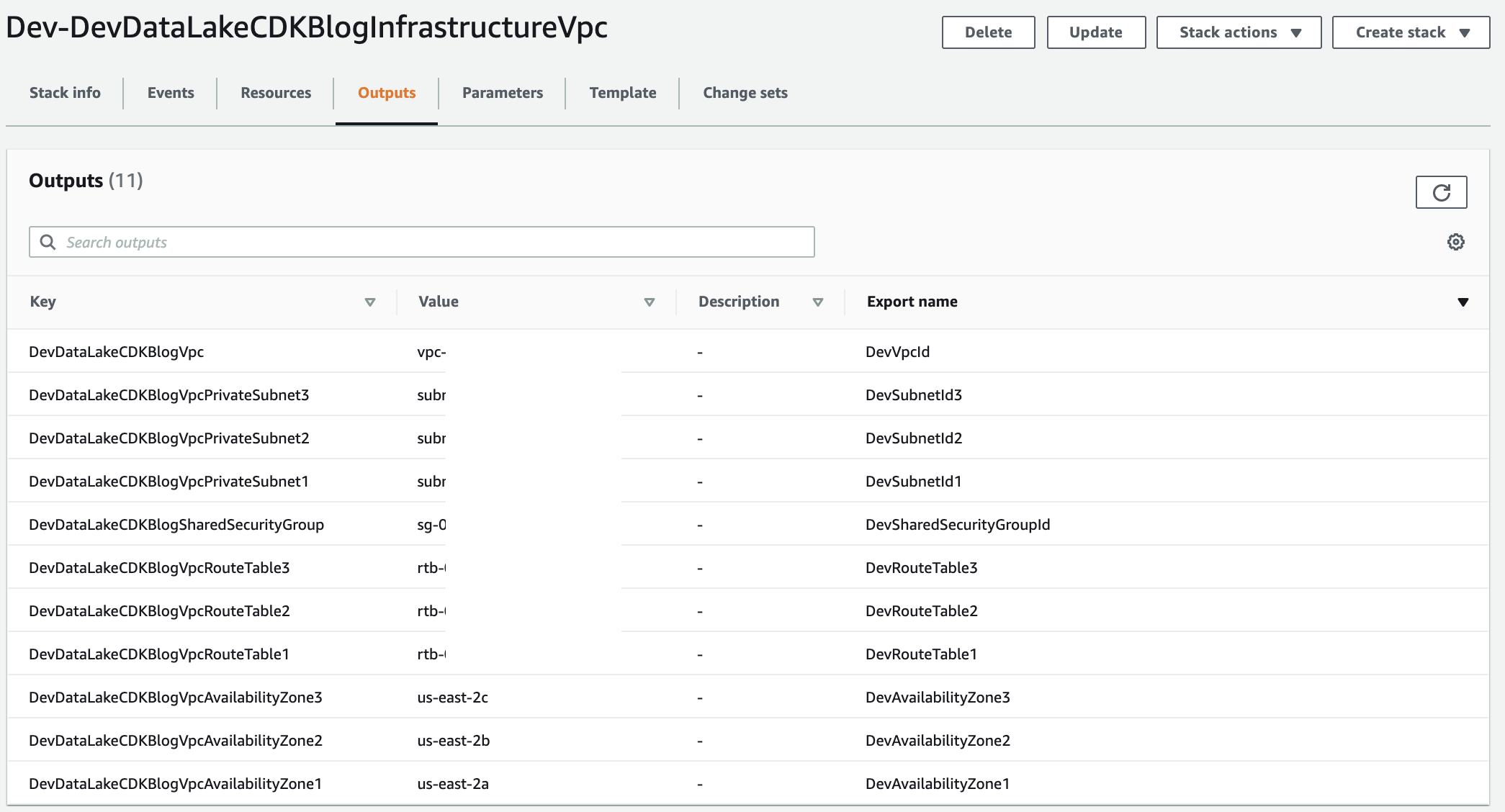Open the Resources tab
This screenshot has height=812, width=1505.
click(276, 93)
